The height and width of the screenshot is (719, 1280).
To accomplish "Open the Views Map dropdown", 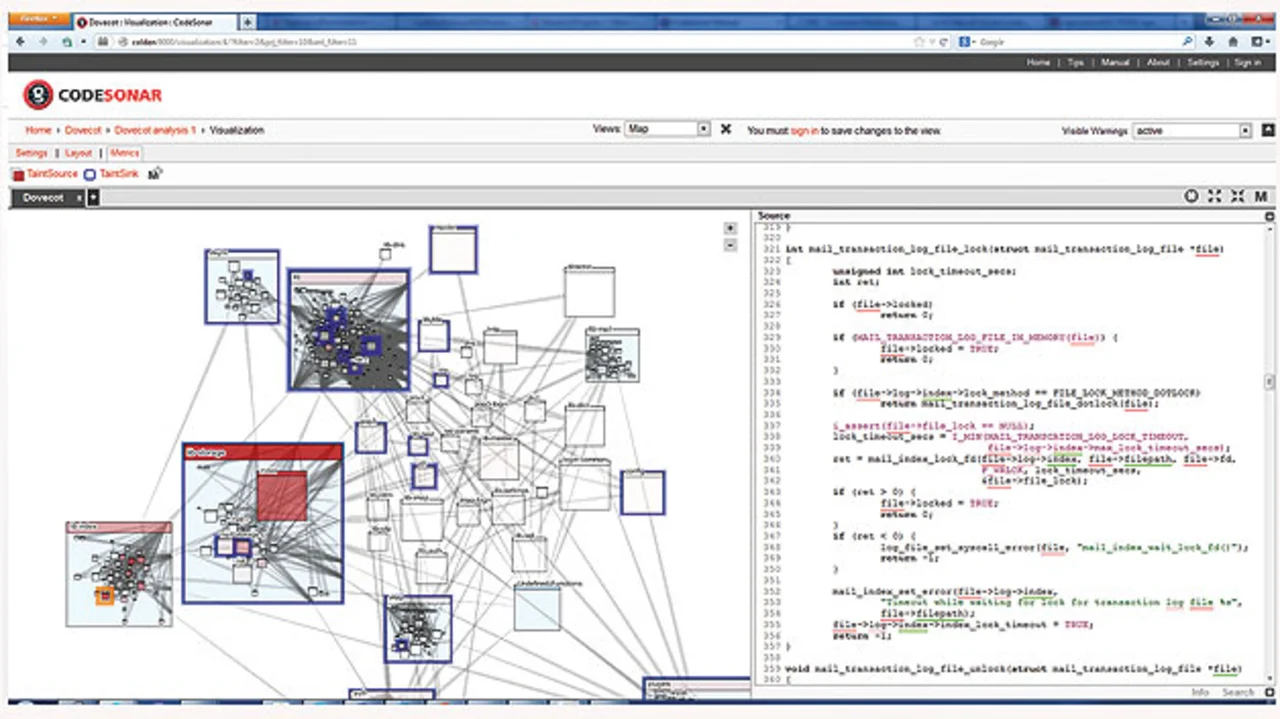I will [x=667, y=130].
